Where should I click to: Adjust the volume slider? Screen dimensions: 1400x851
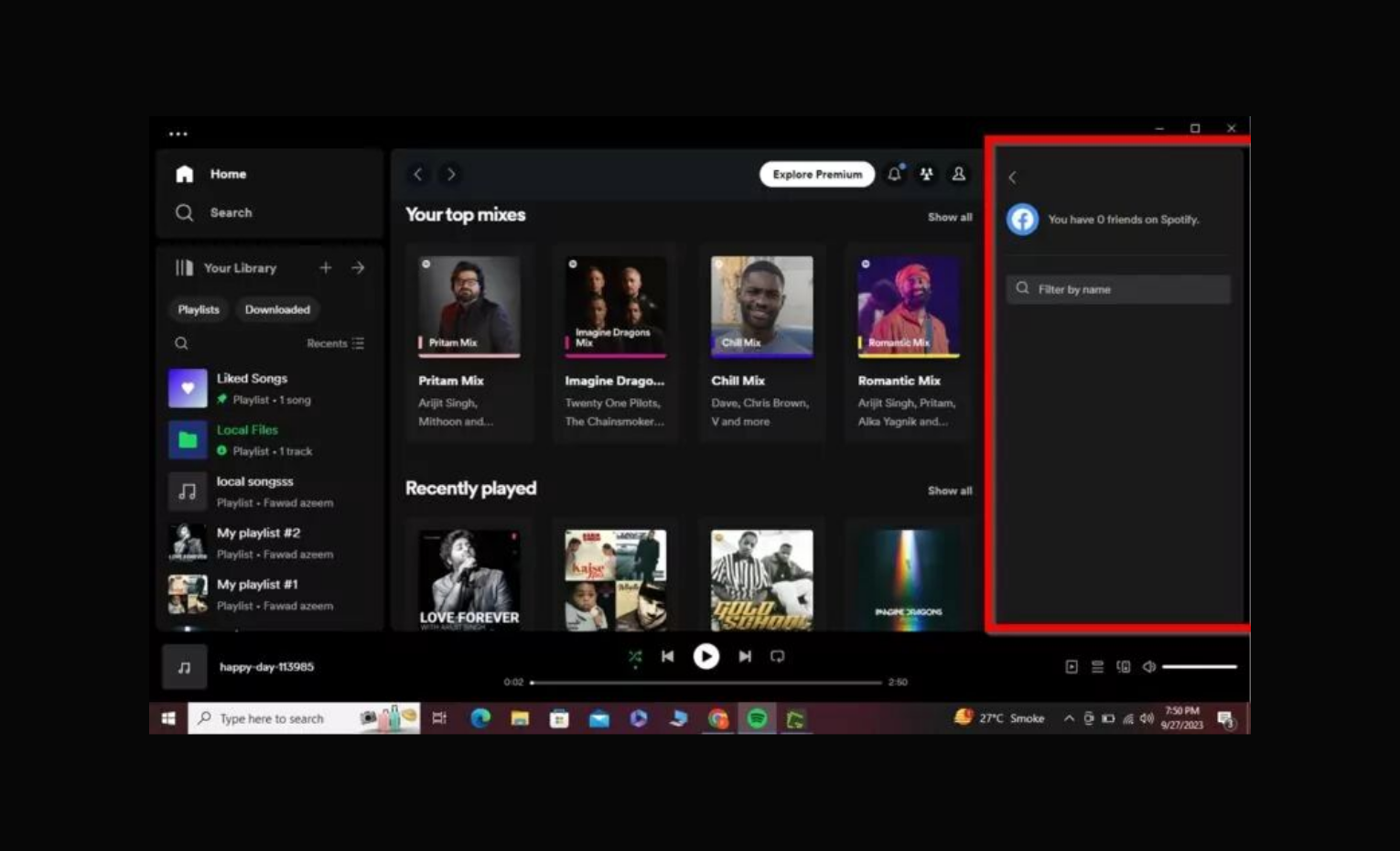point(1200,667)
